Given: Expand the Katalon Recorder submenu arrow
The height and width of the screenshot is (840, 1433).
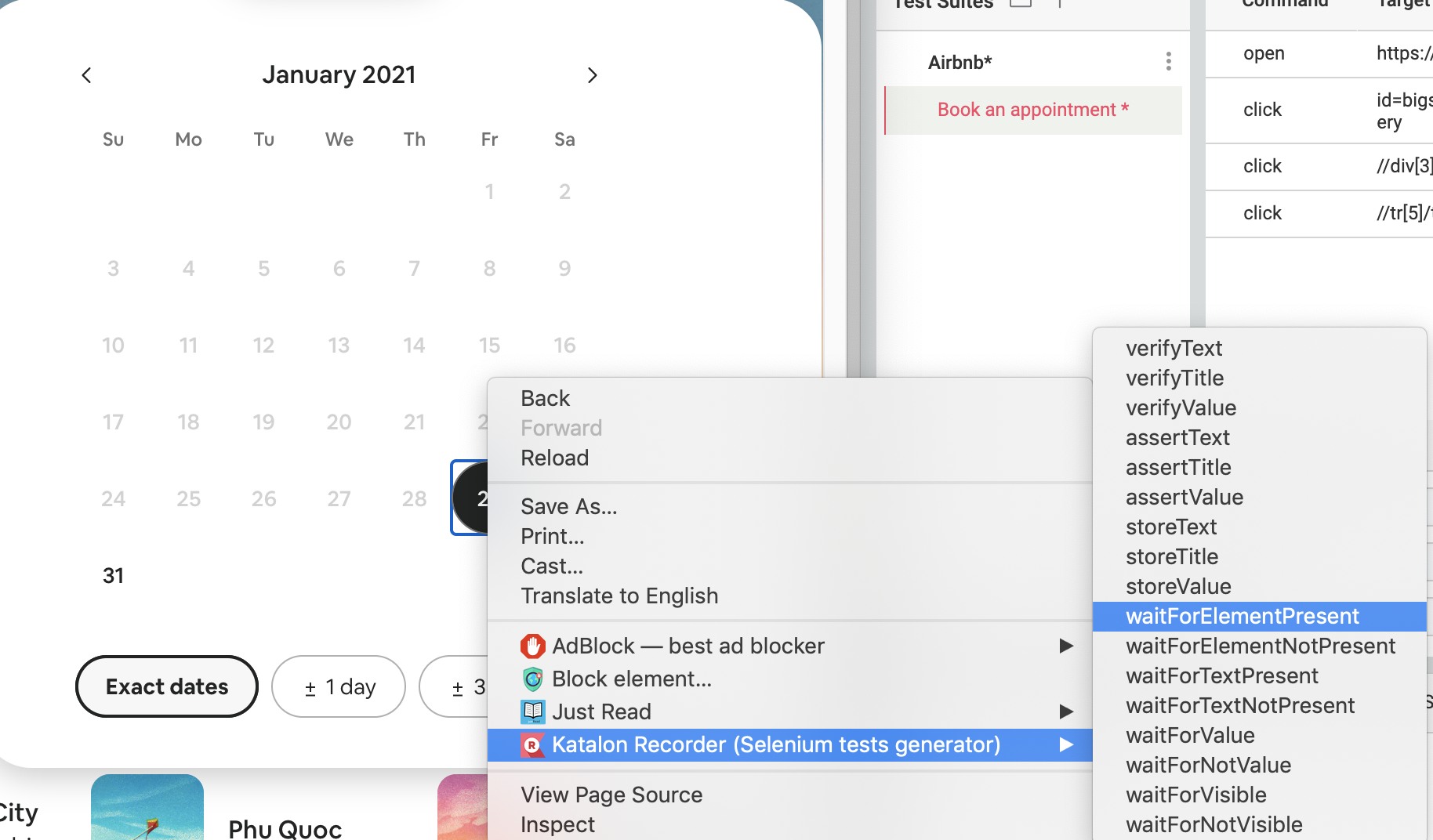Looking at the screenshot, I should 1066,744.
